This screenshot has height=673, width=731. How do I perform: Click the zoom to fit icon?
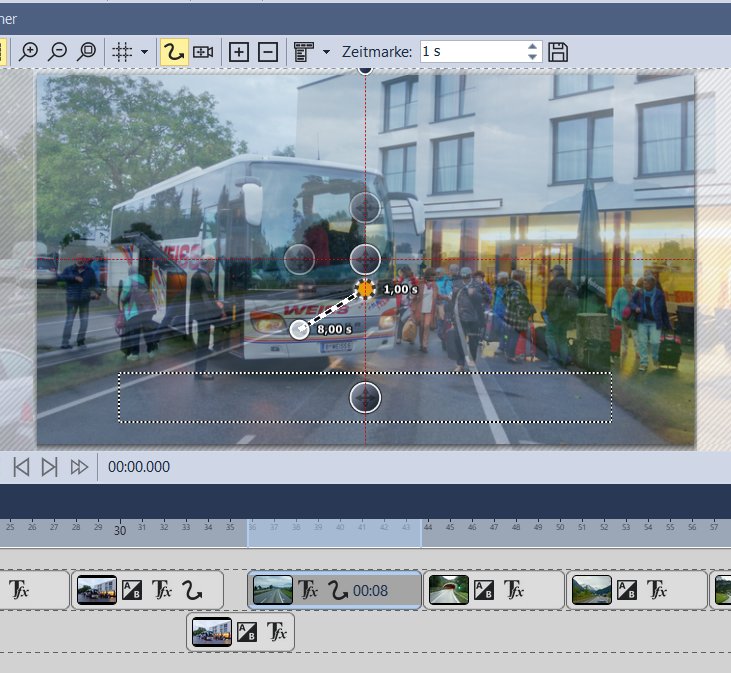(x=87, y=51)
